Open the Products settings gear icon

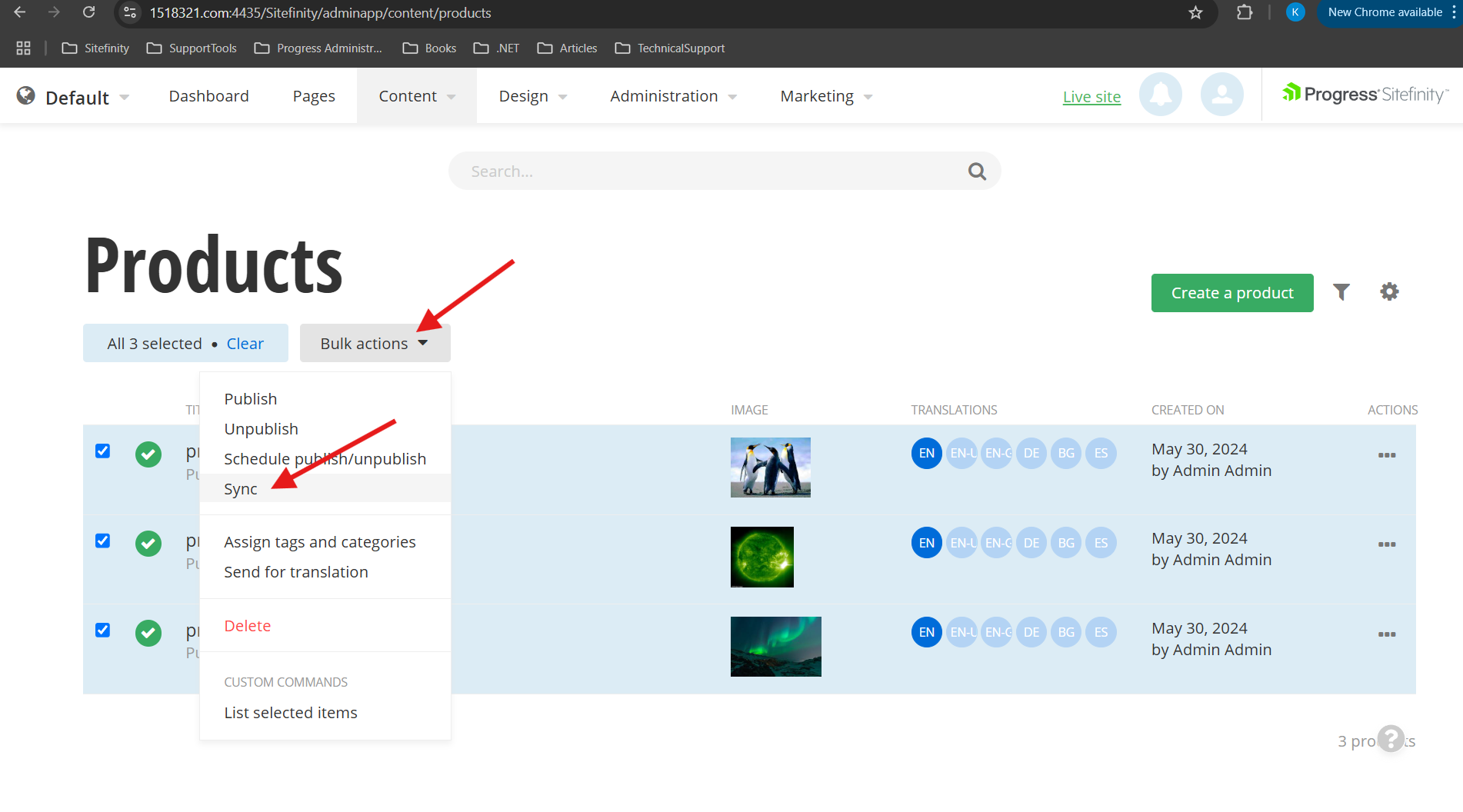(1389, 292)
